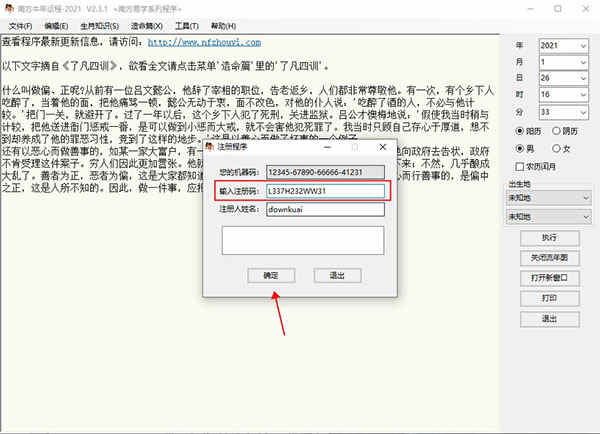
Task: Open the 文件(F) menu
Action: point(20,26)
